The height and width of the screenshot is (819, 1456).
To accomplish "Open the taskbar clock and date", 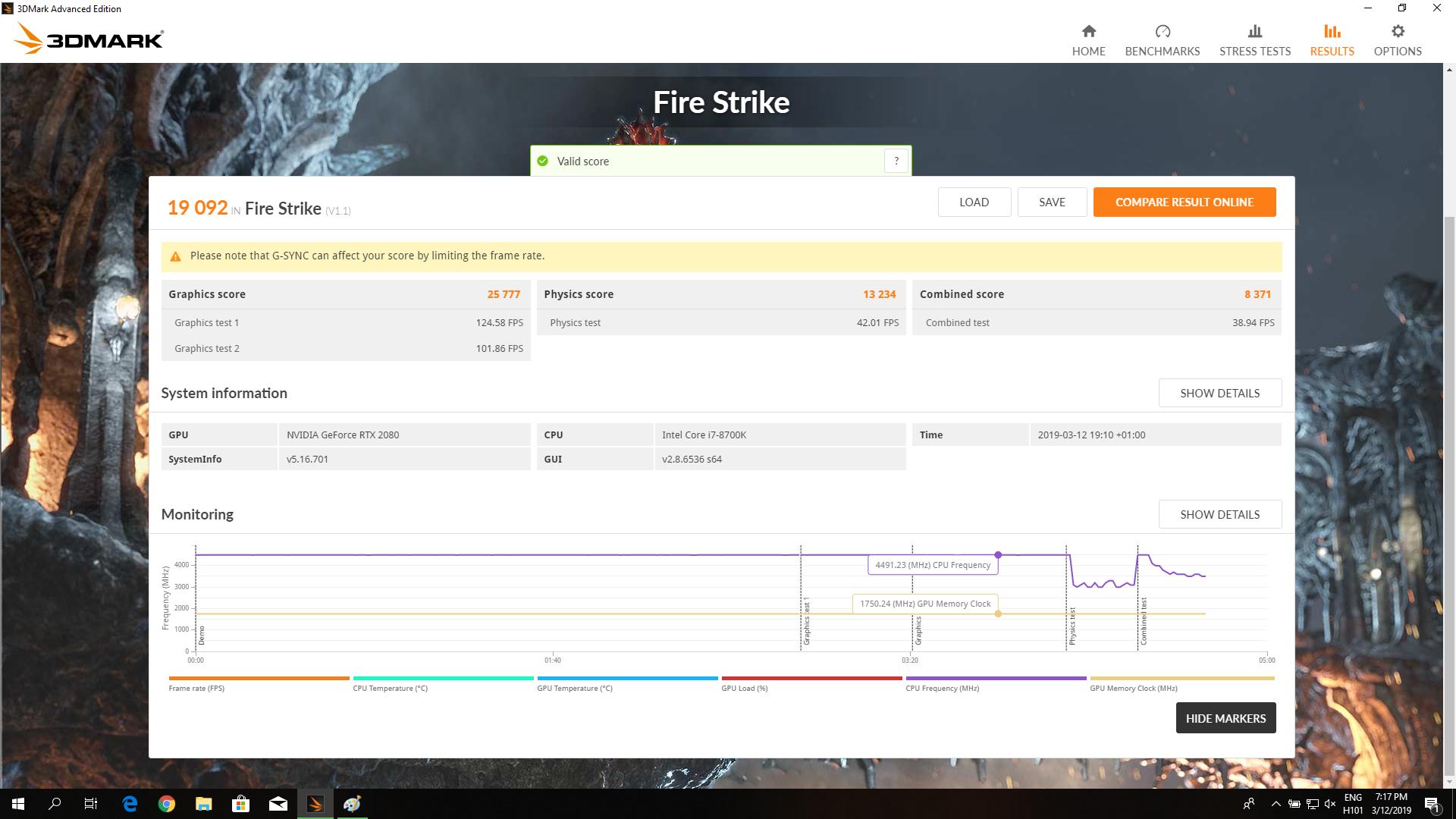I will (x=1391, y=804).
